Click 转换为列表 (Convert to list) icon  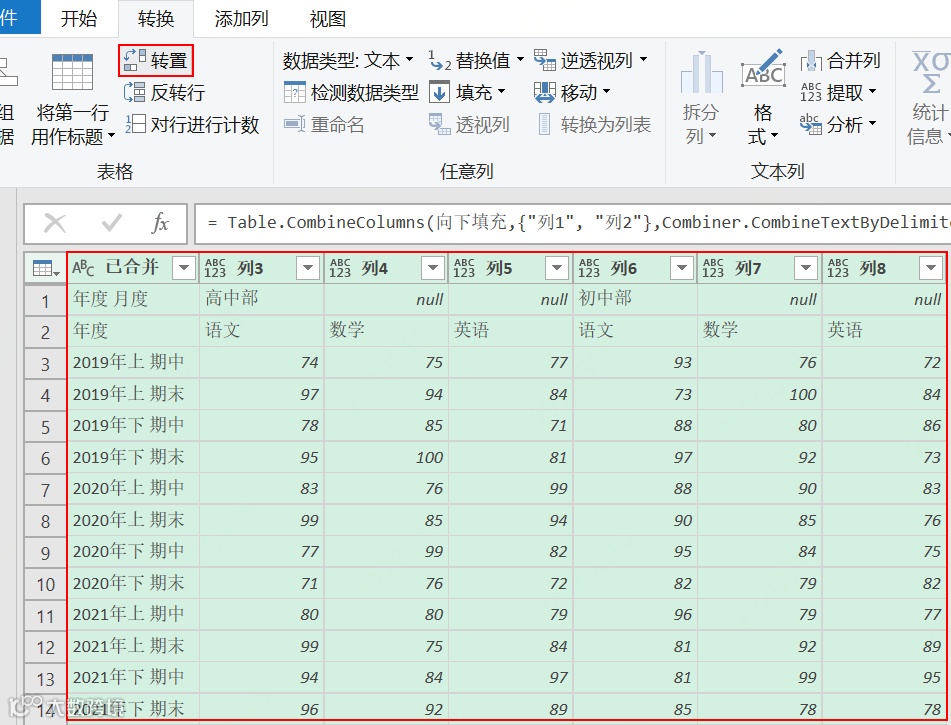click(x=544, y=124)
